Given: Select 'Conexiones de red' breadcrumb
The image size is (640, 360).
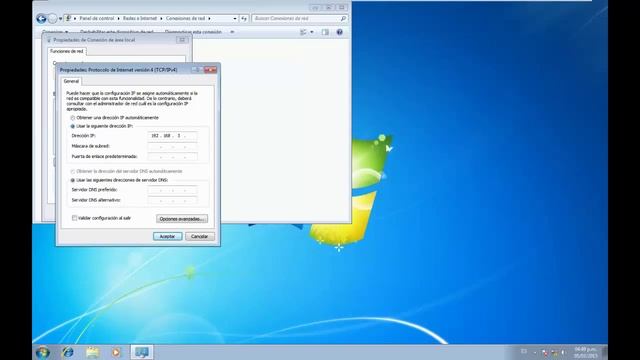Looking at the screenshot, I should click(x=186, y=18).
